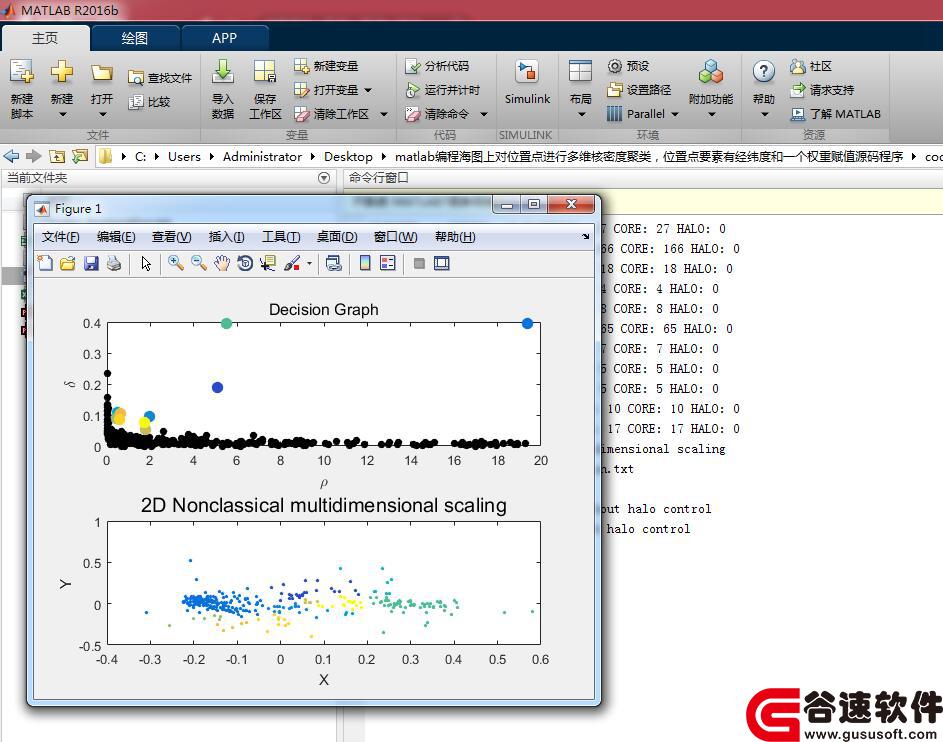943x742 pixels.
Task: Toggle Edit Plot arrow tool in Figure 1
Action: coord(146,263)
